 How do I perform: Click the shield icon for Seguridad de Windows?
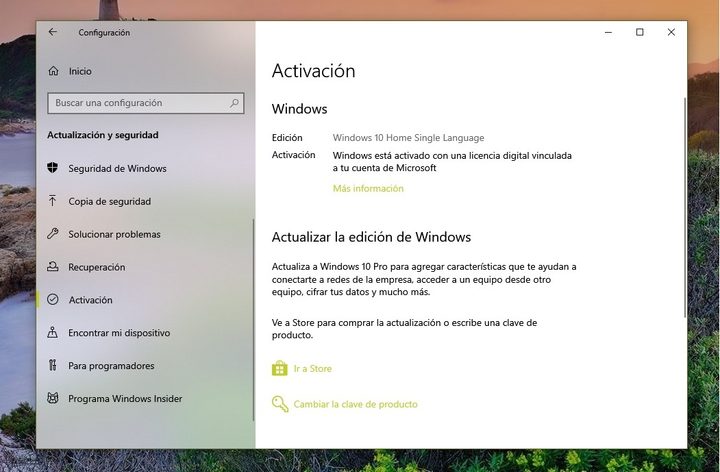pos(53,168)
